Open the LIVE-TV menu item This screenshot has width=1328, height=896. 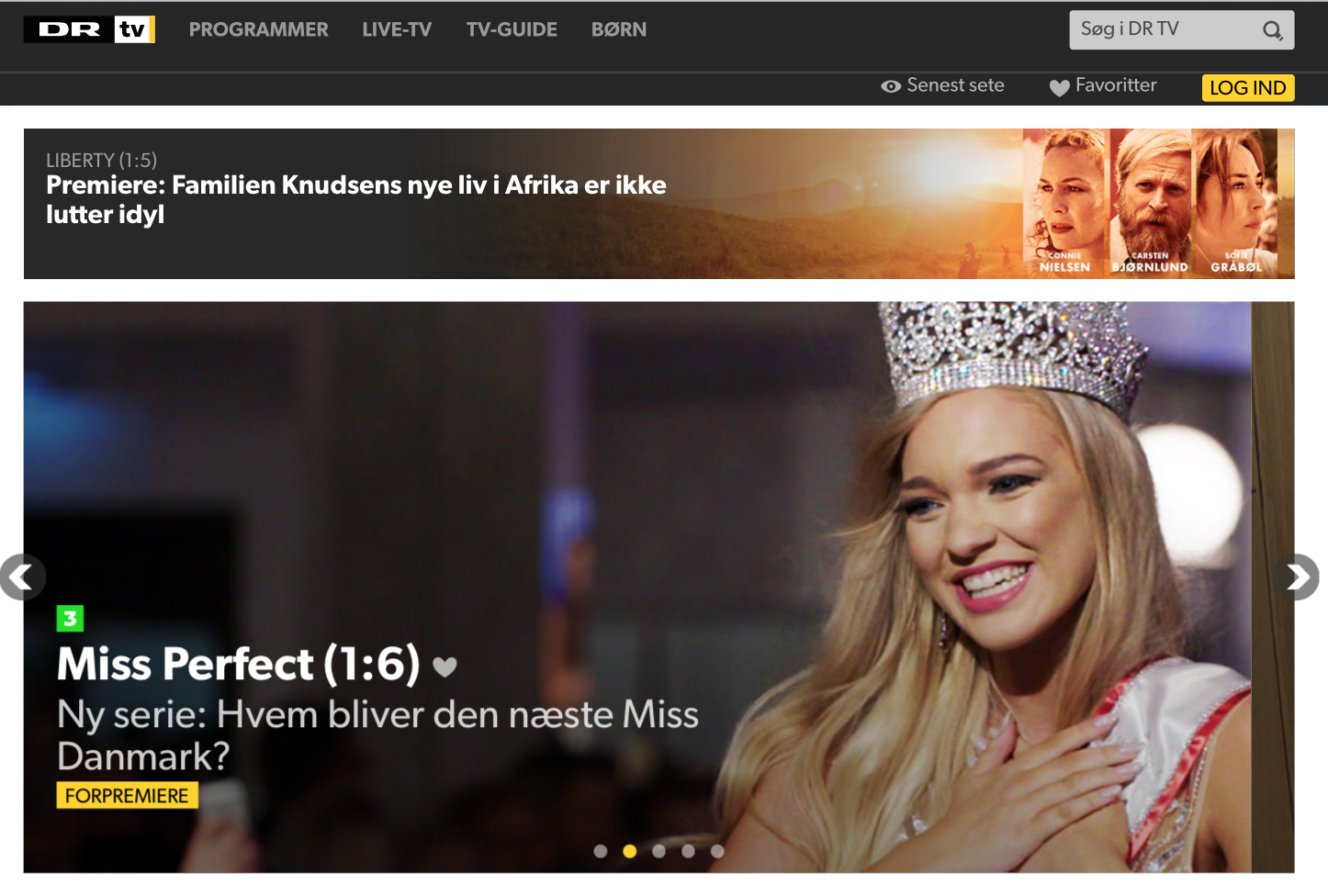[x=397, y=30]
